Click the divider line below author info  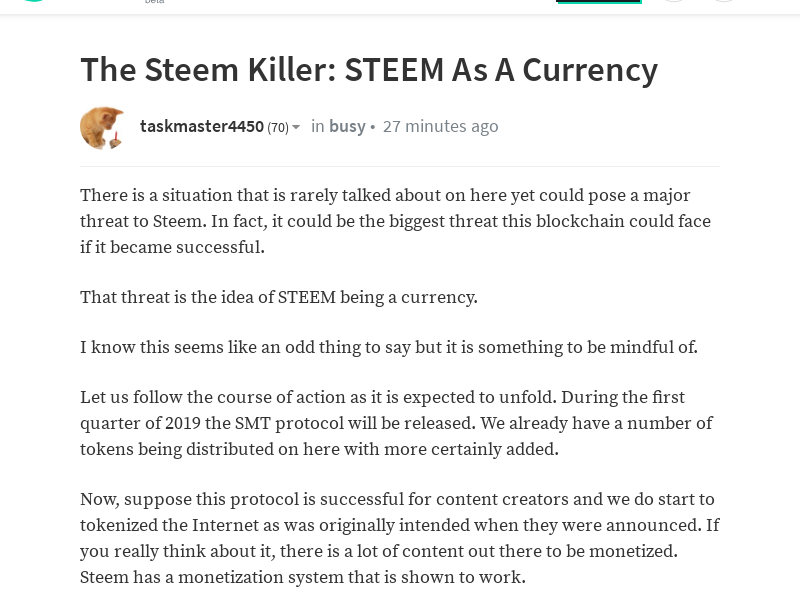coord(399,166)
